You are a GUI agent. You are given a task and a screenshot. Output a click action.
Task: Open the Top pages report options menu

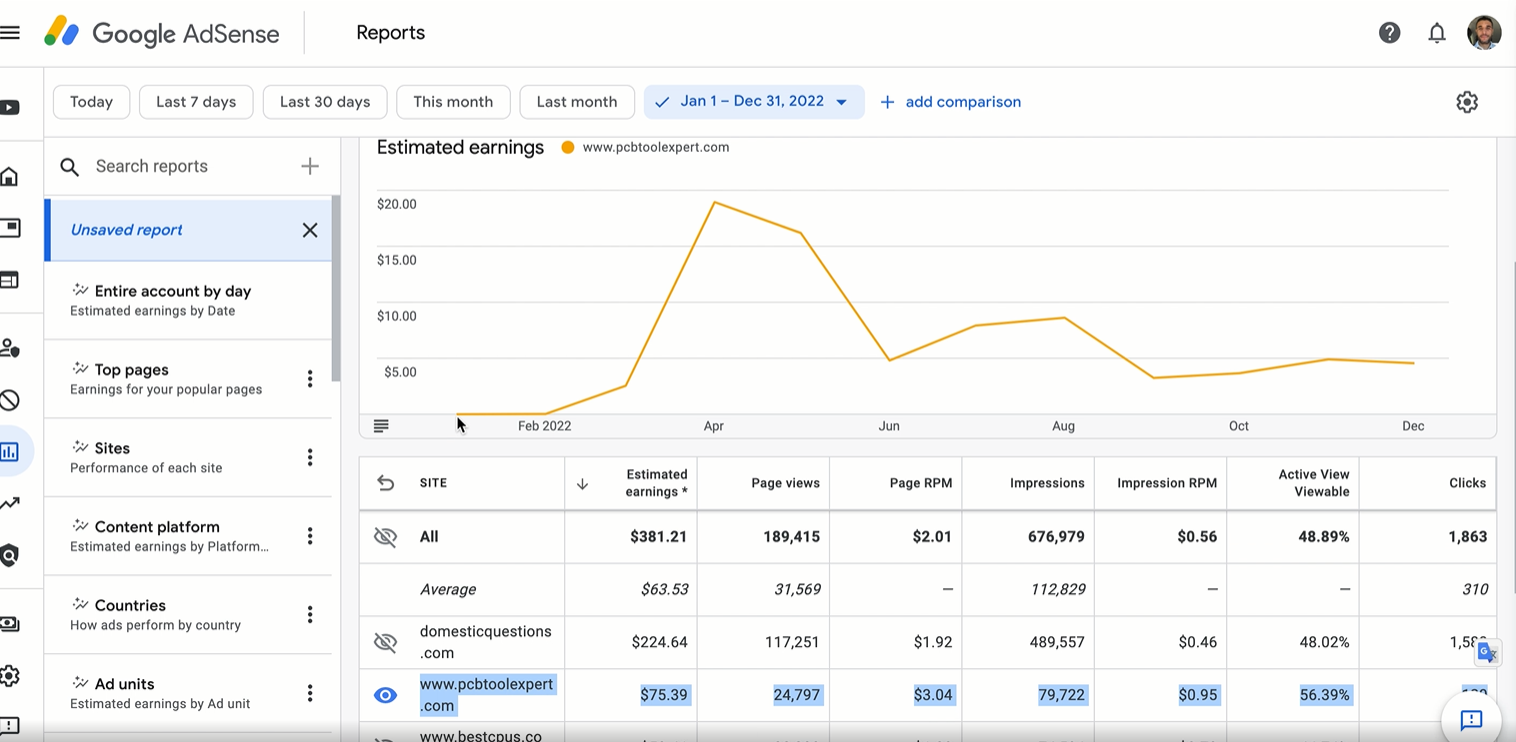click(310, 379)
